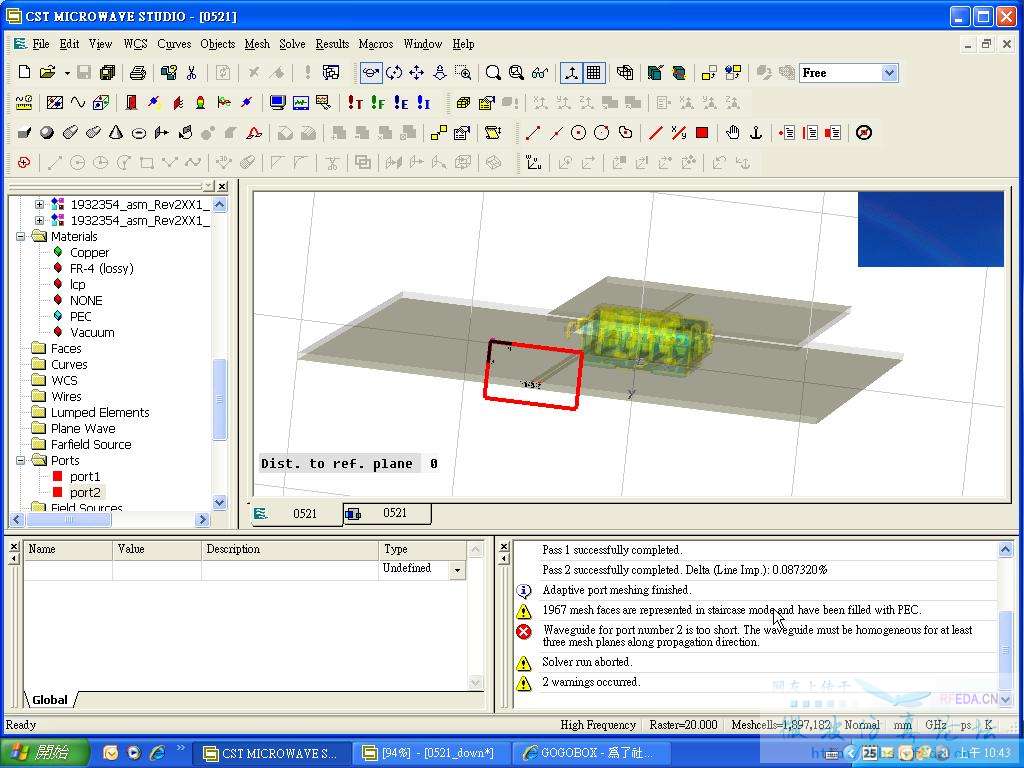Open the Farfield Source folder
This screenshot has height=768, width=1024.
[91, 445]
